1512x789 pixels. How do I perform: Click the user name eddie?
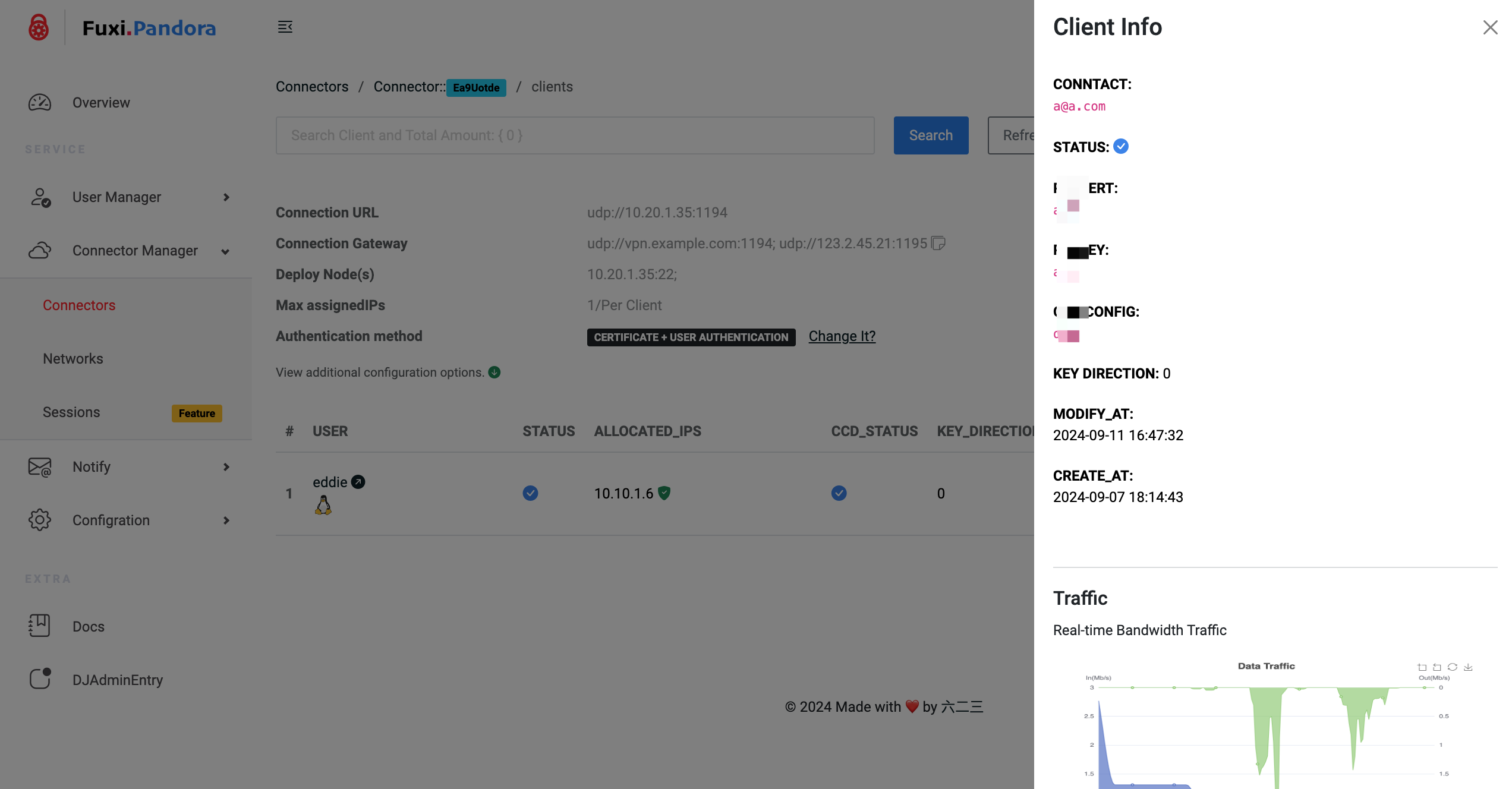point(330,482)
